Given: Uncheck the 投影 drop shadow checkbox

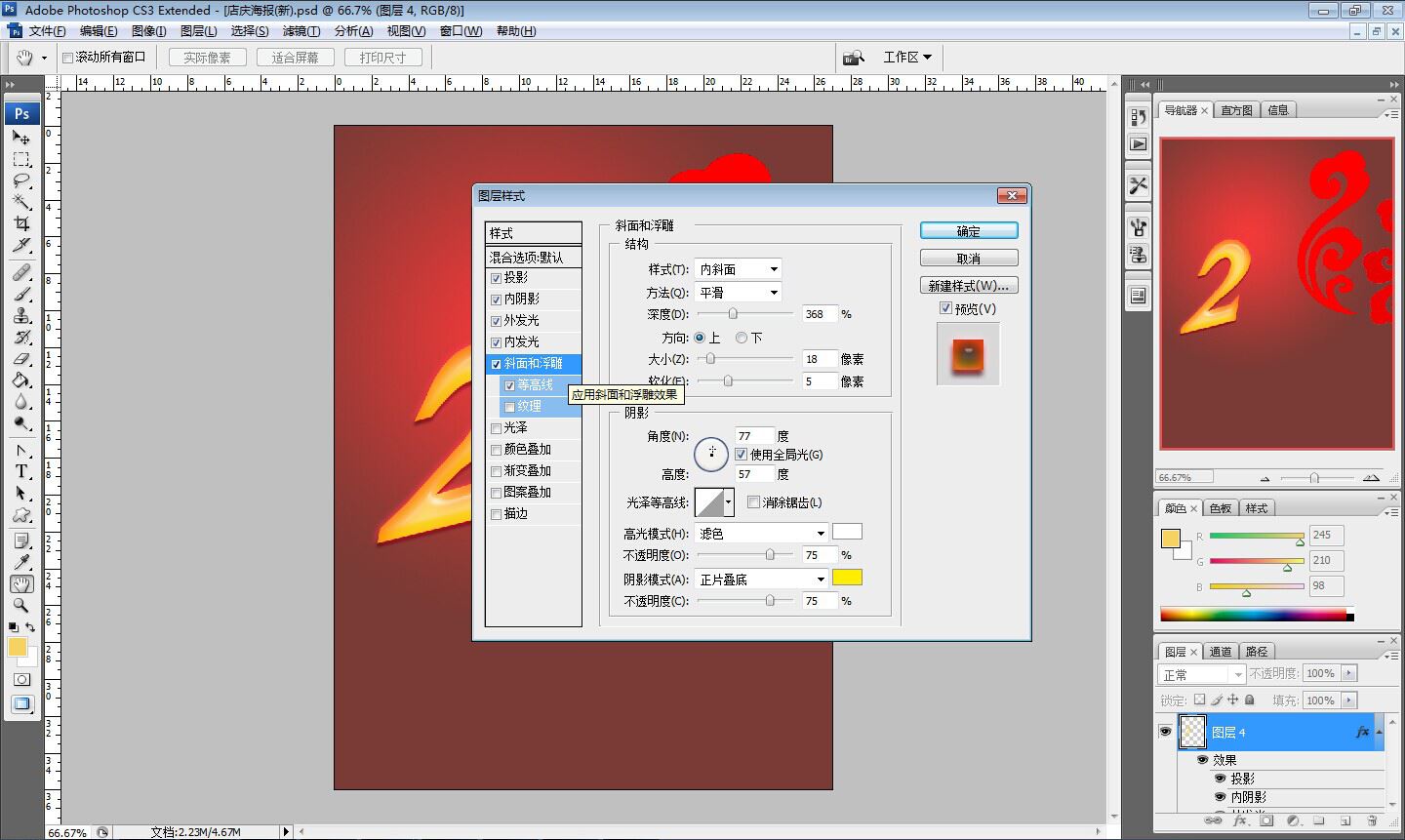Looking at the screenshot, I should (x=496, y=278).
